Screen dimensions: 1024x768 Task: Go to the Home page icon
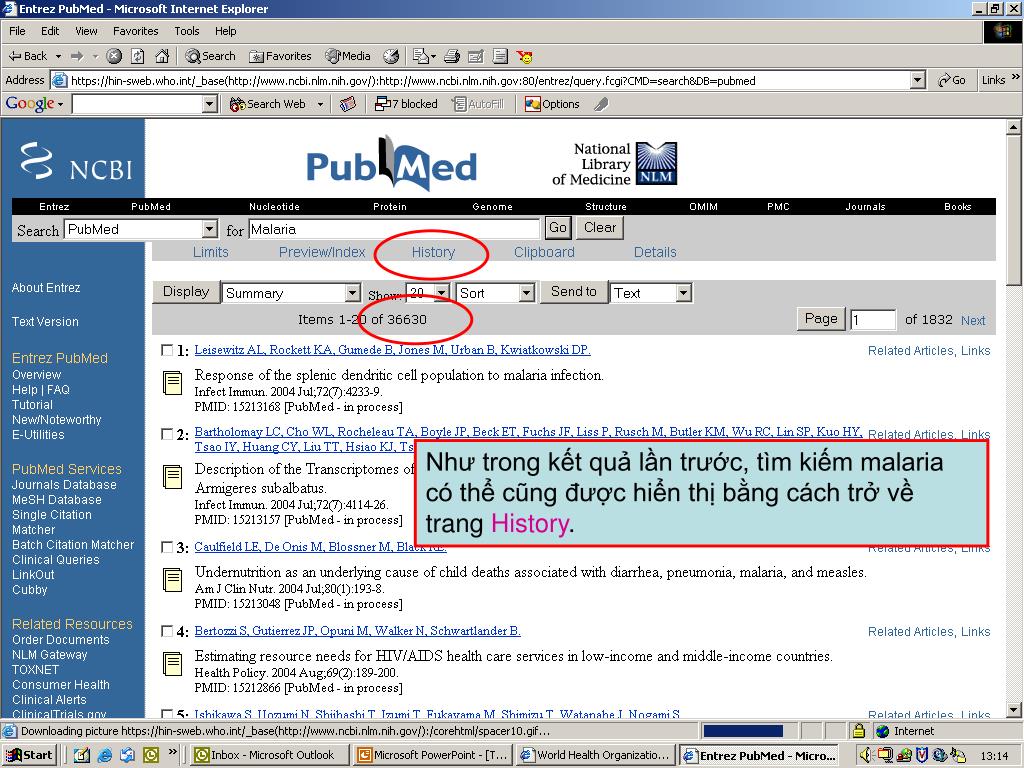pyautogui.click(x=161, y=56)
